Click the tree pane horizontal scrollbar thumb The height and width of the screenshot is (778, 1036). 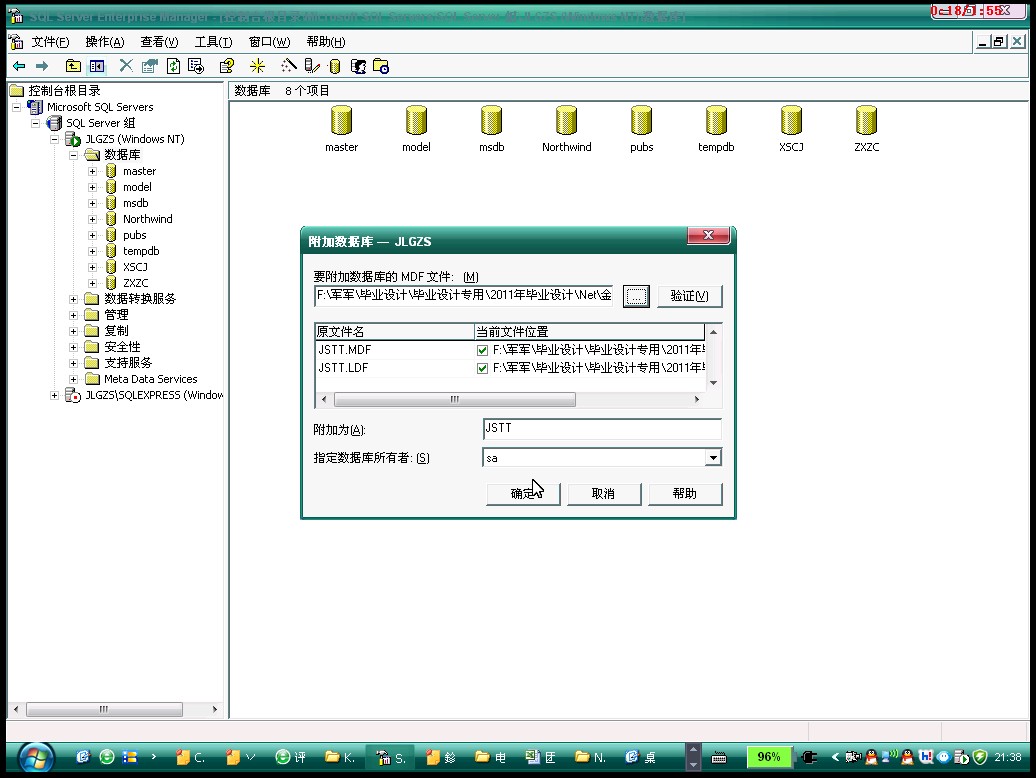pos(104,709)
